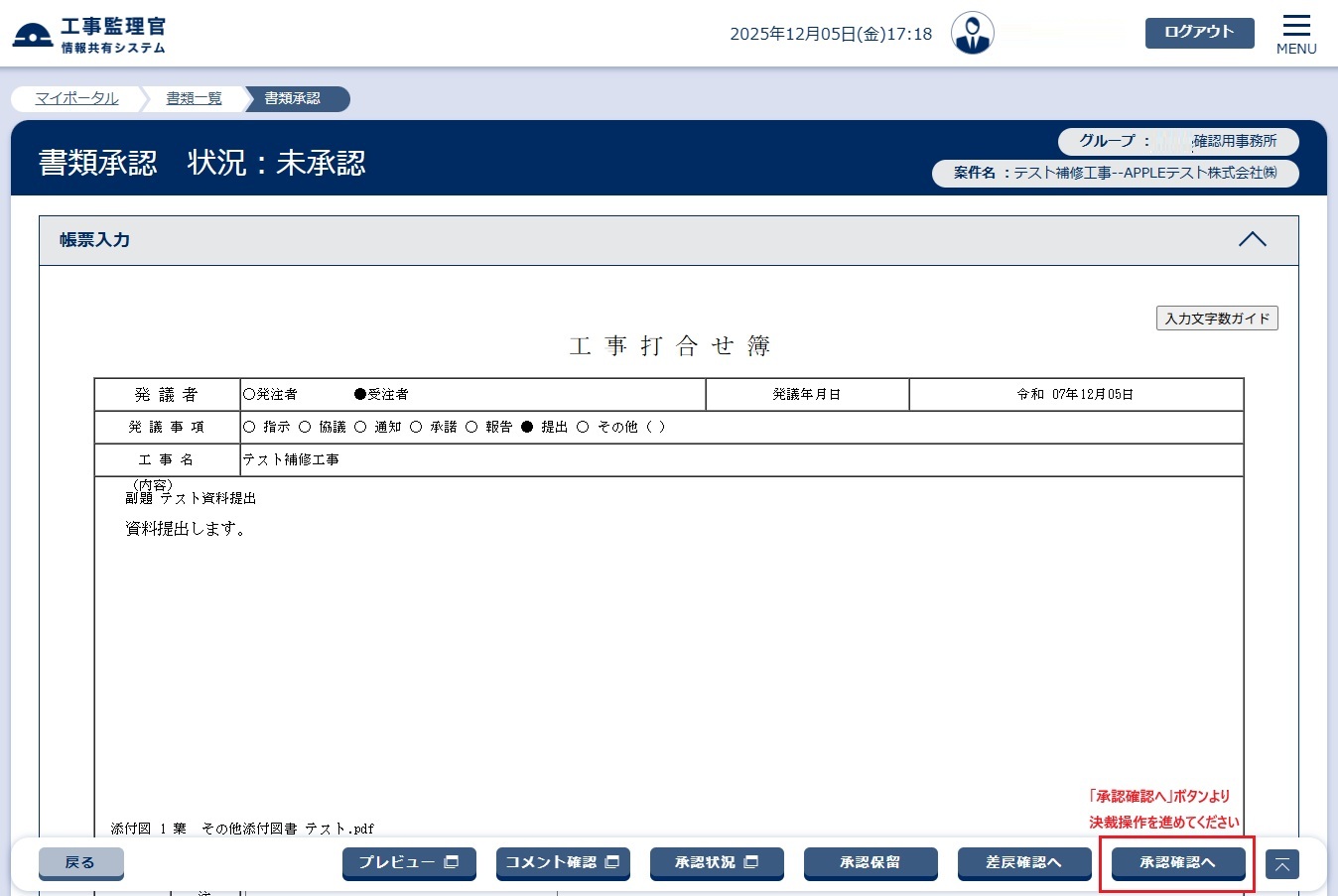This screenshot has width=1338, height=896.
Task: Click the scroll-to-top arrow icon
Action: [1281, 864]
